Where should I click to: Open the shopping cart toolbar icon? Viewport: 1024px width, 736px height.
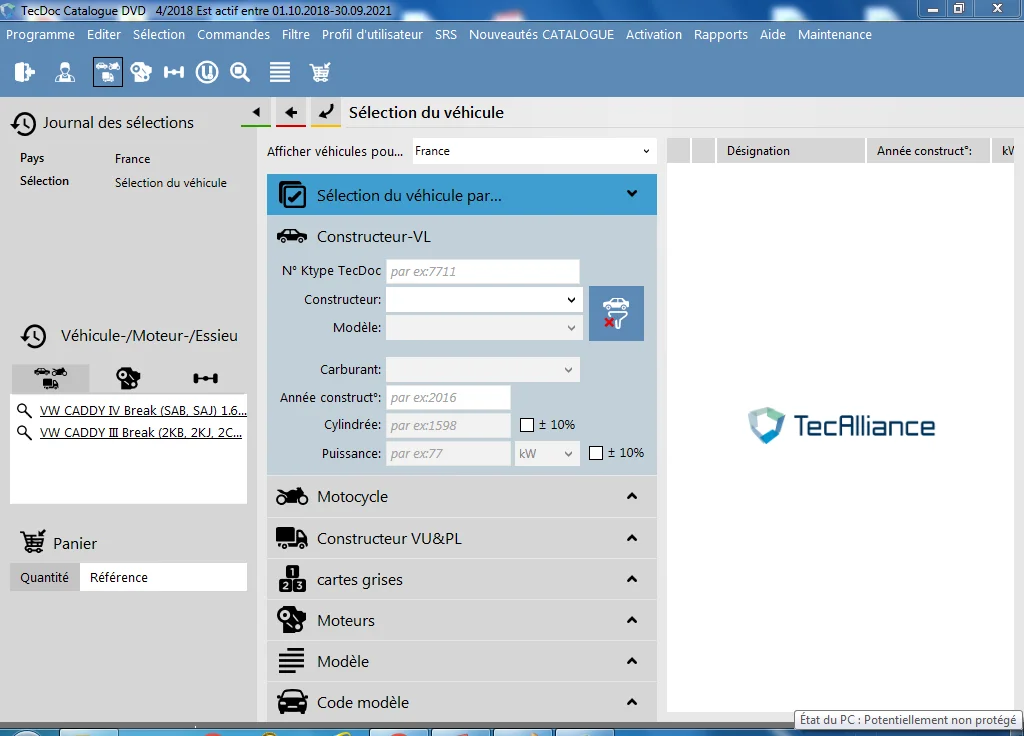(x=320, y=72)
